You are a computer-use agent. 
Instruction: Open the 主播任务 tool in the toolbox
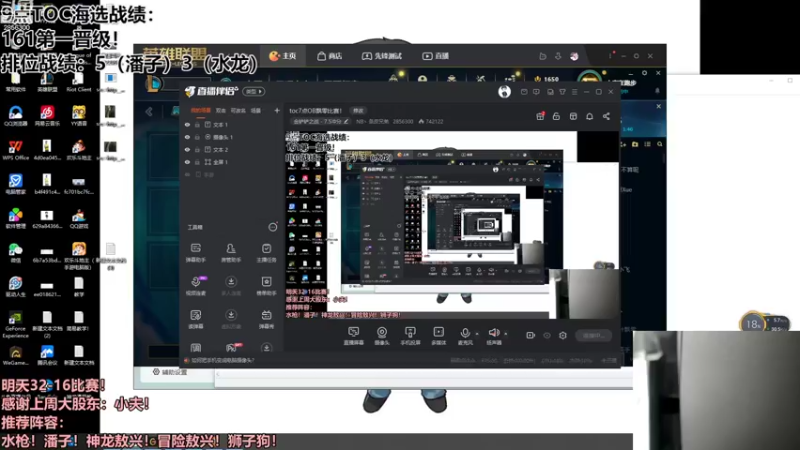click(266, 253)
